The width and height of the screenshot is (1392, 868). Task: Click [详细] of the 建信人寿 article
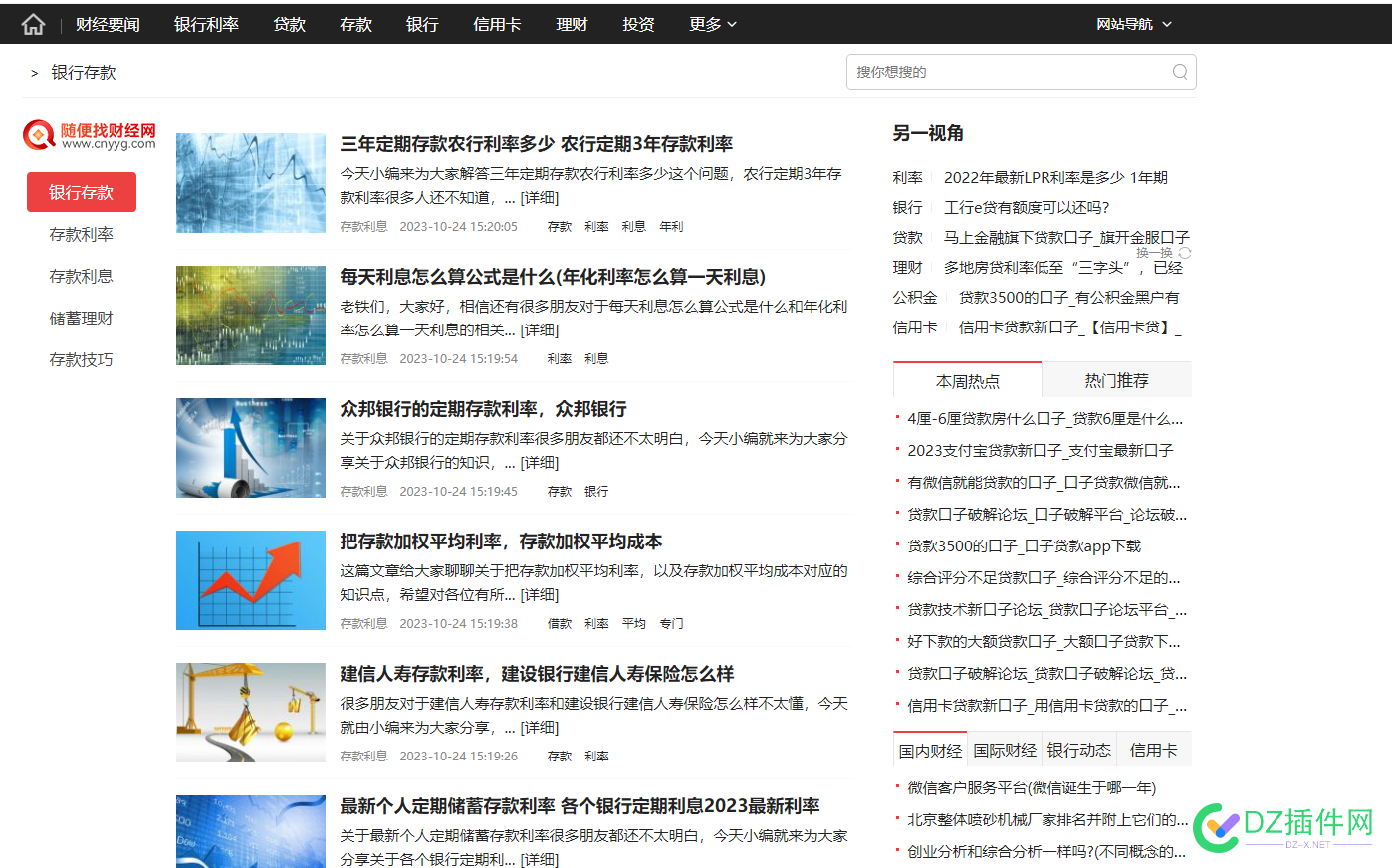tap(539, 728)
